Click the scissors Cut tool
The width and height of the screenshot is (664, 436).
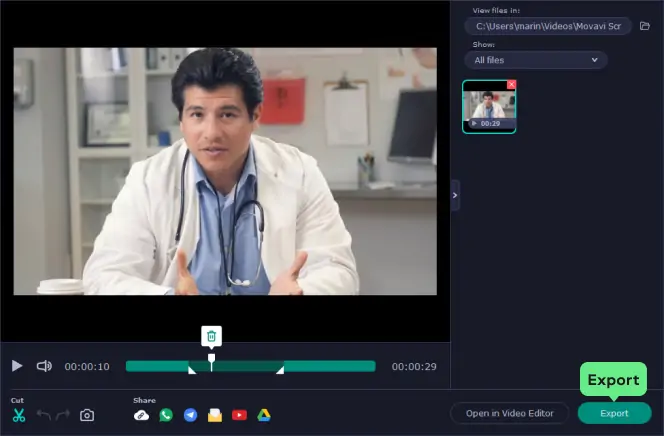pyautogui.click(x=19, y=415)
